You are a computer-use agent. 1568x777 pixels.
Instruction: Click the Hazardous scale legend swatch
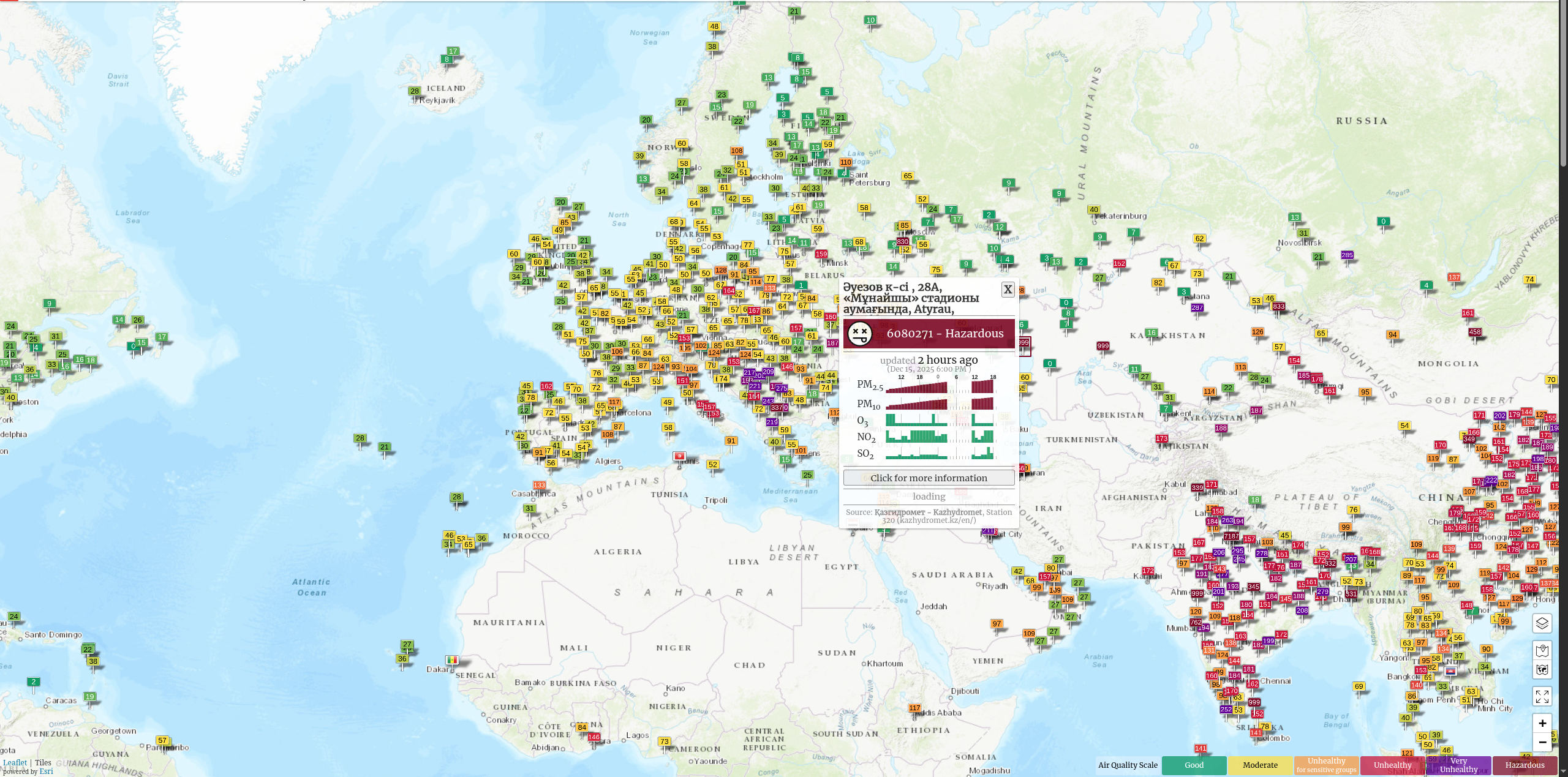pos(1525,765)
